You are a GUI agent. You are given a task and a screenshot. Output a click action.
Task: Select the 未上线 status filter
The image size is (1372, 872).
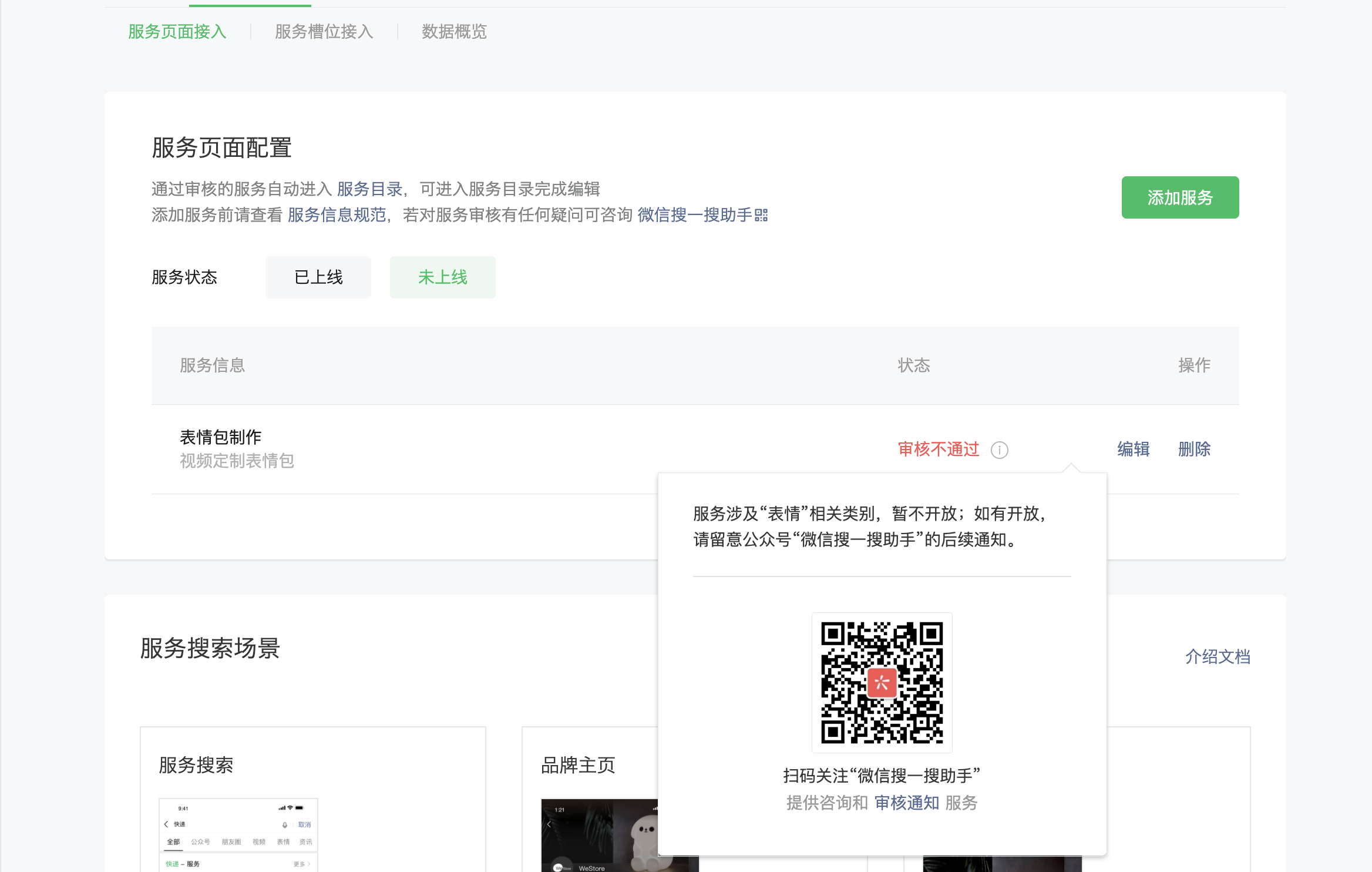point(442,277)
